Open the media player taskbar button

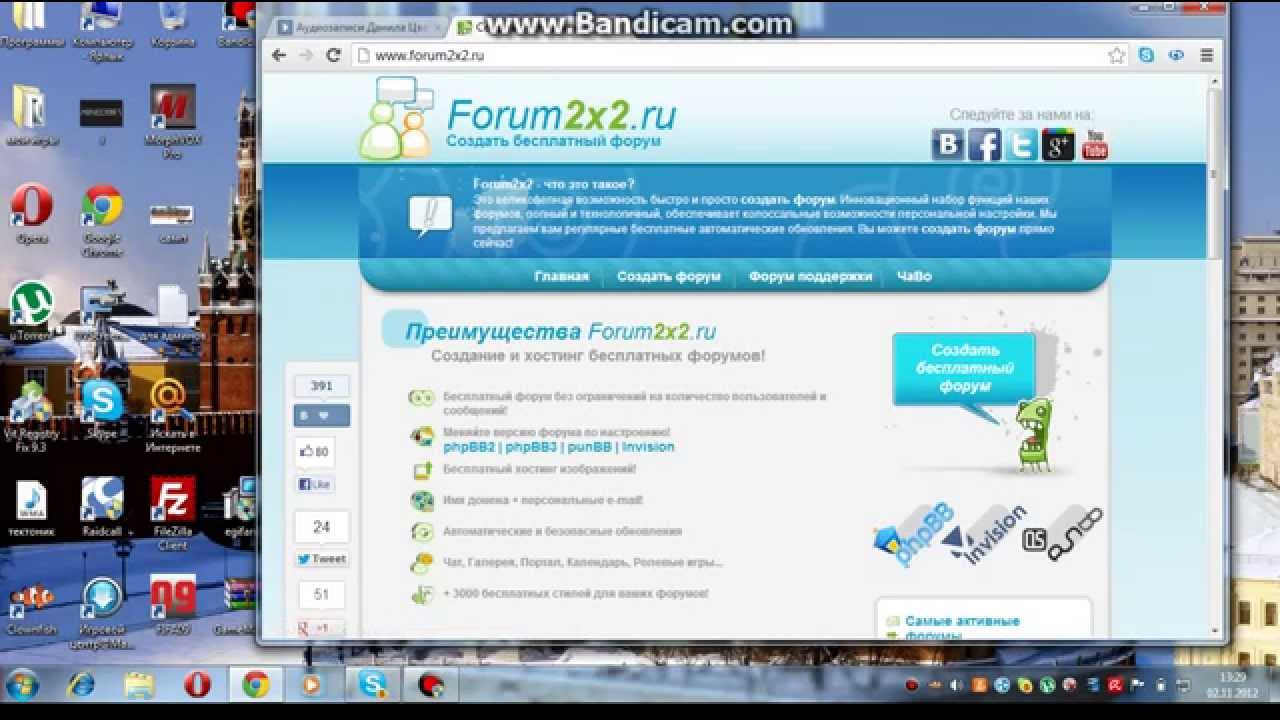click(x=313, y=685)
